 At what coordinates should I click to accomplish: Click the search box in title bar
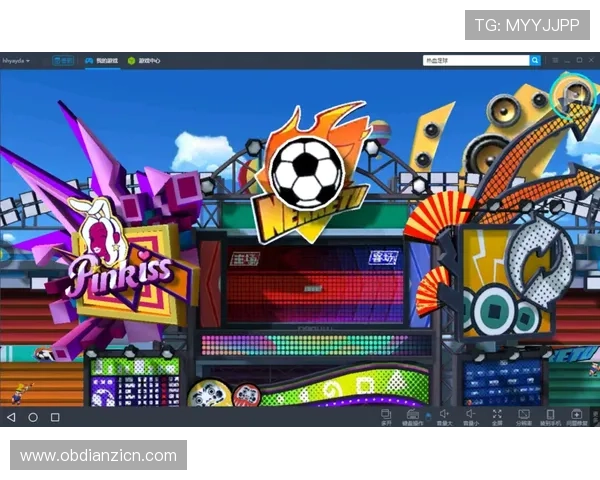(x=475, y=61)
